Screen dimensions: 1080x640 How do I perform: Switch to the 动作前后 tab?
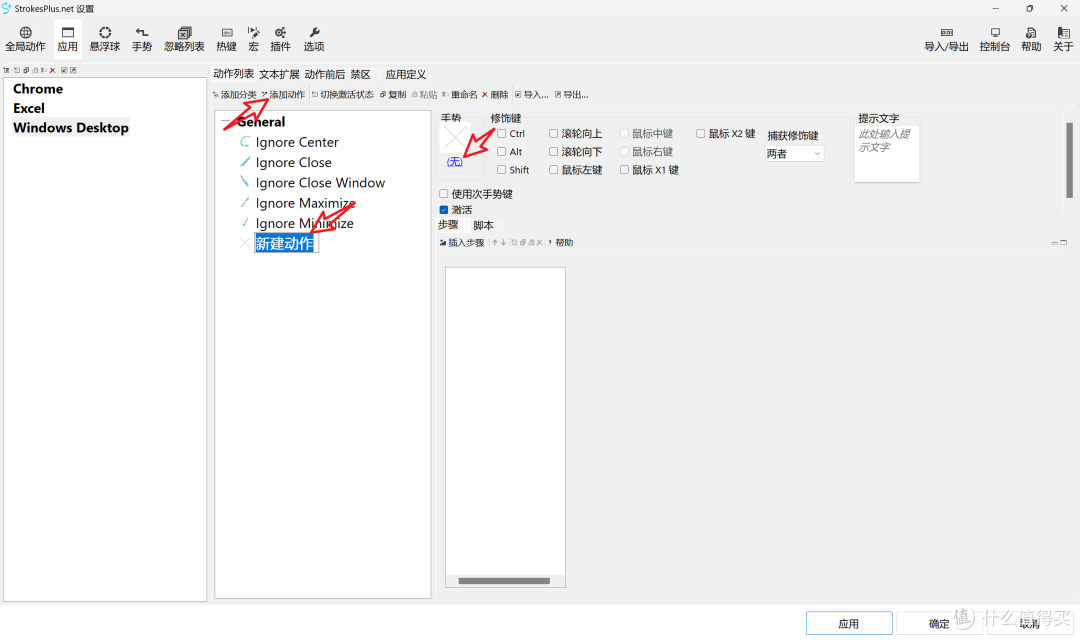324,74
